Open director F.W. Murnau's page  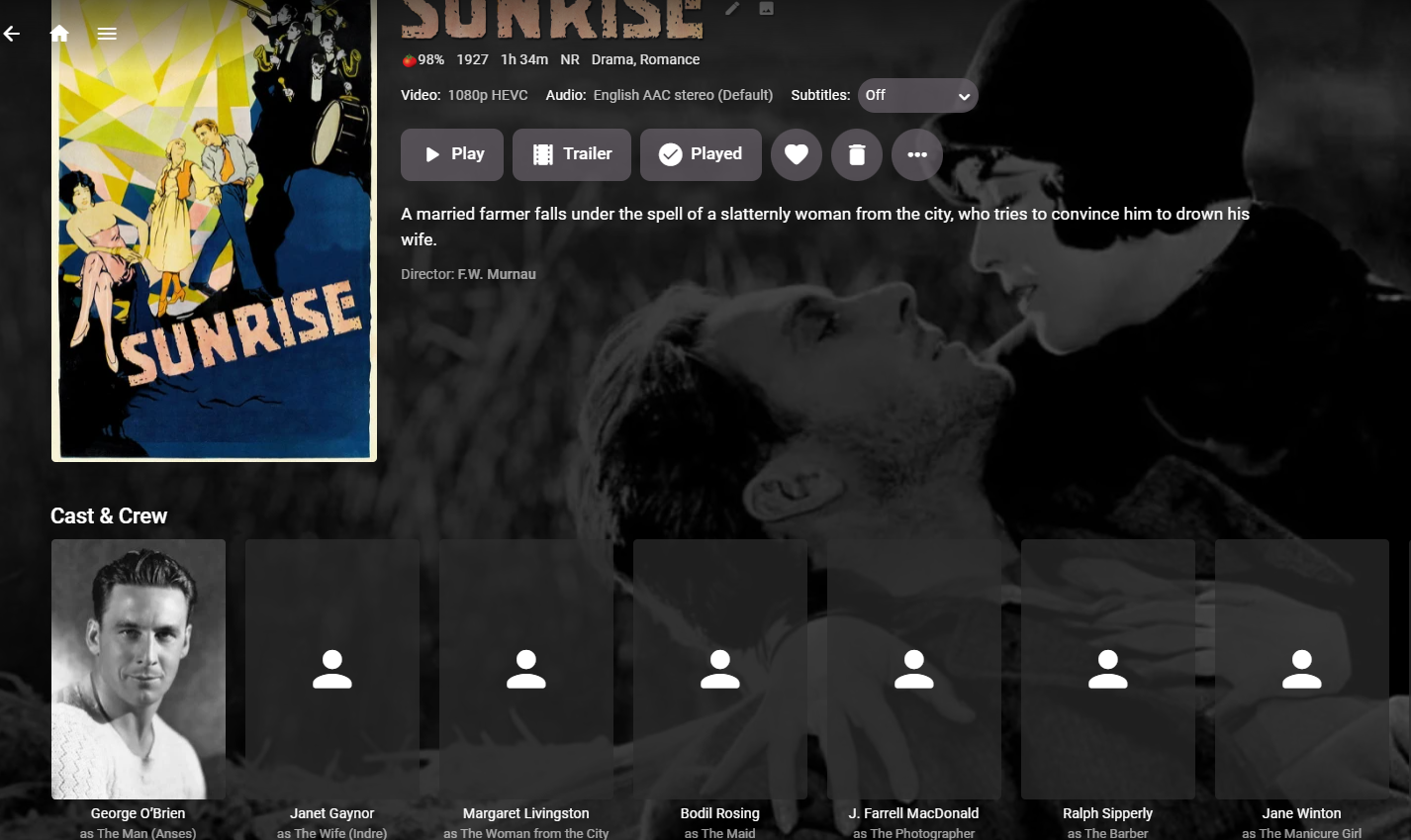(497, 274)
